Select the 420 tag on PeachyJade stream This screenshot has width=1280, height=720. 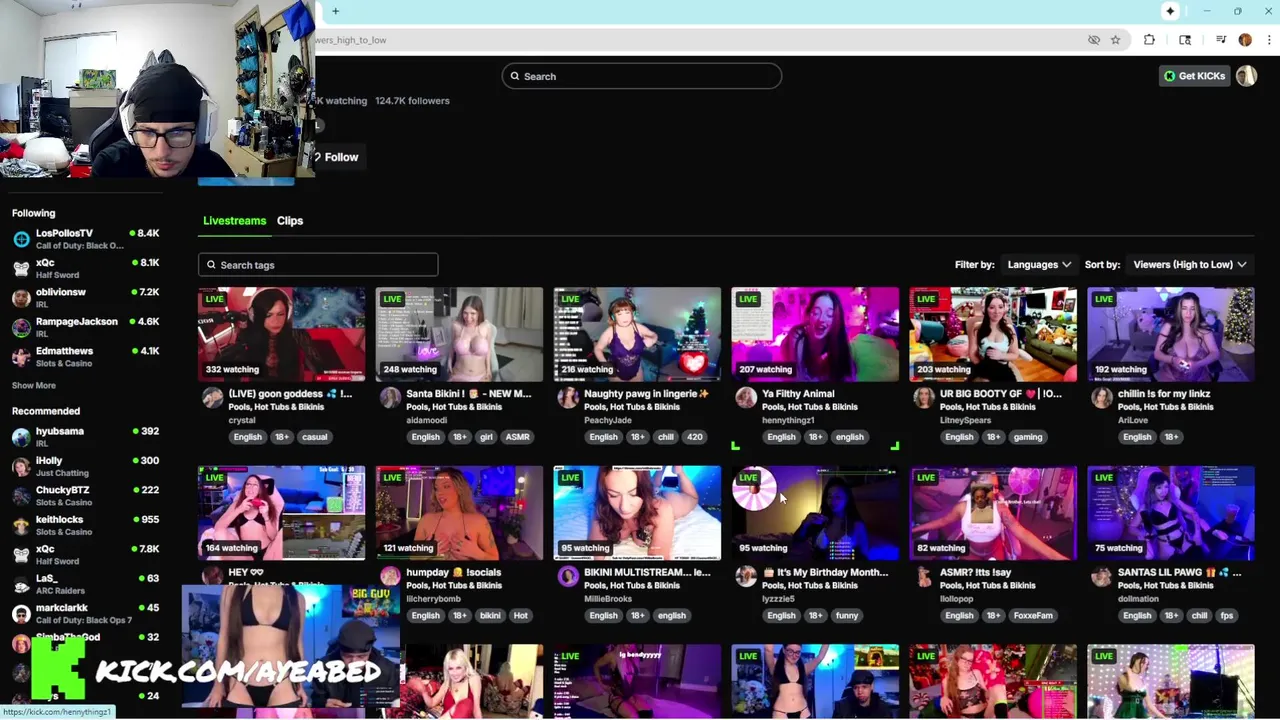694,437
